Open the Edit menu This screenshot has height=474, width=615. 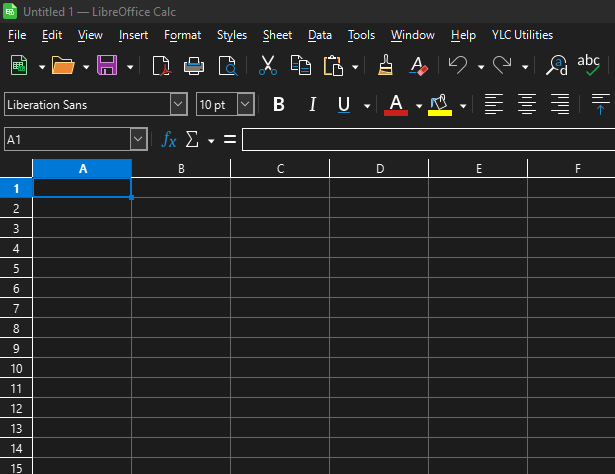pyautogui.click(x=52, y=35)
